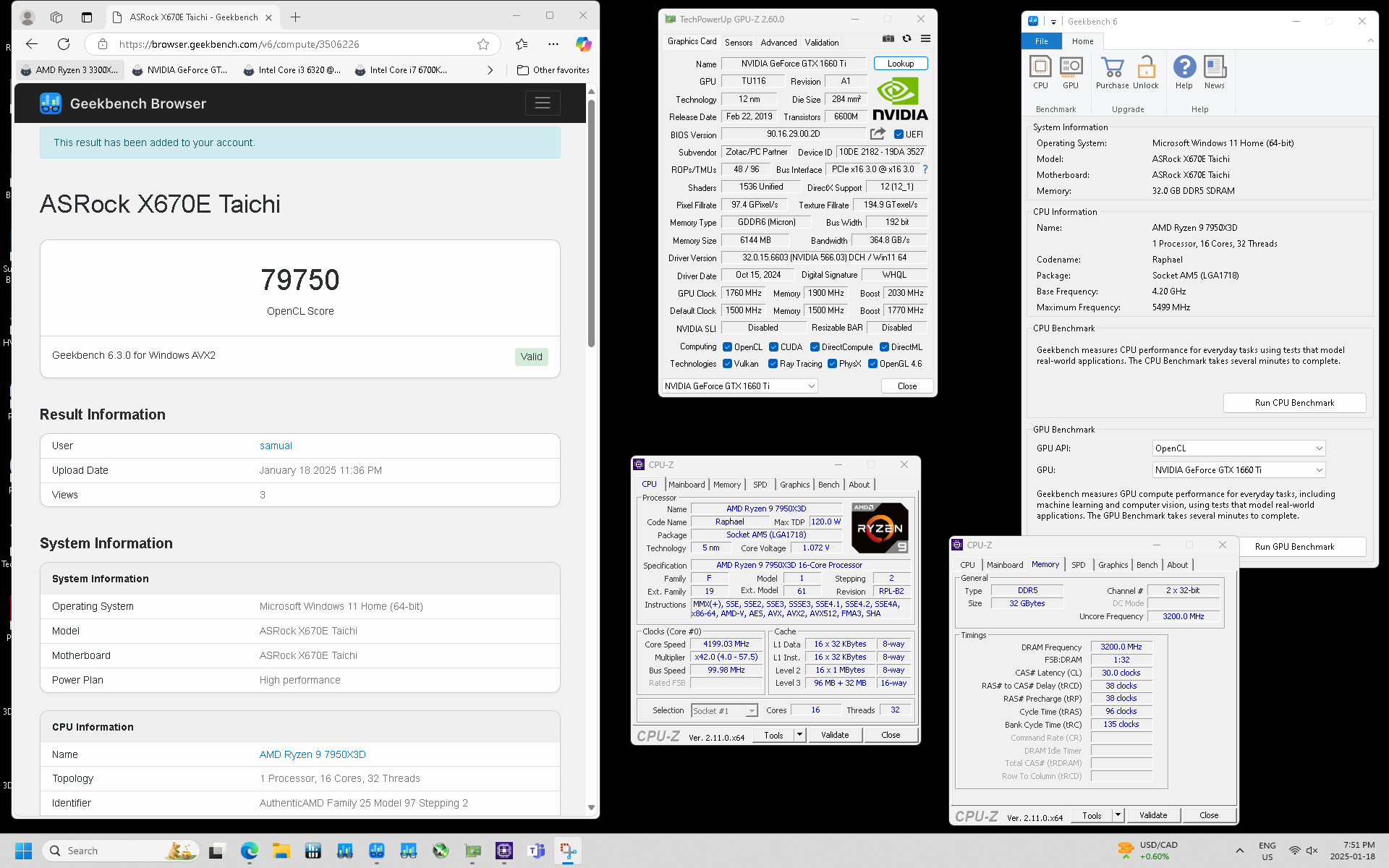Open a new browser tab with plus icon
Screen dimensions: 1389x868
click(295, 17)
